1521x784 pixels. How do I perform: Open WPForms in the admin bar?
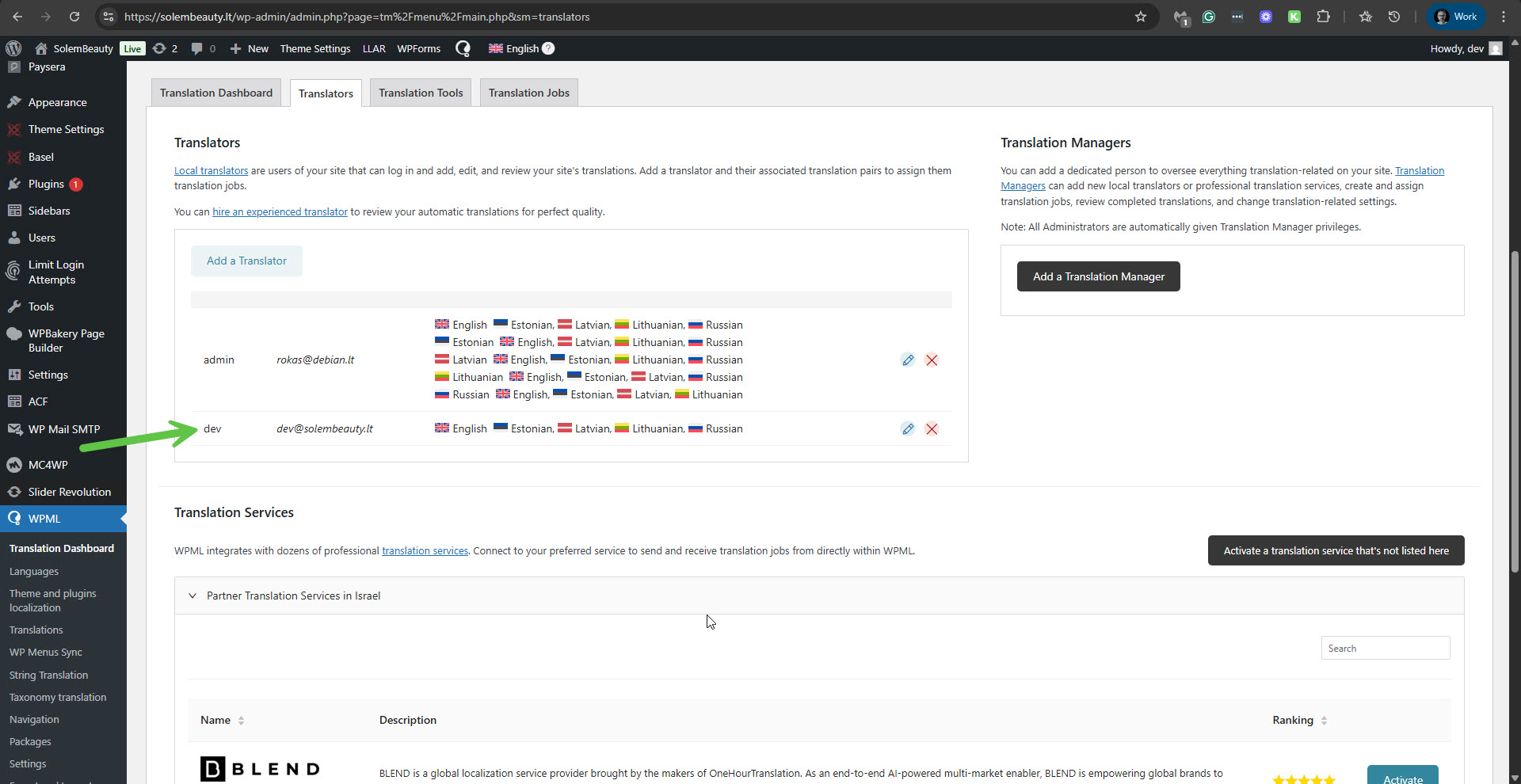[x=419, y=48]
